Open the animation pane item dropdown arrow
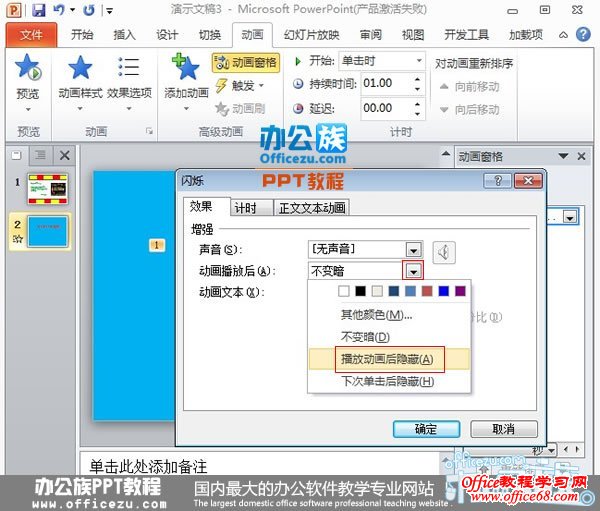Screen dimensions: 600x511 pyautogui.click(x=570, y=218)
